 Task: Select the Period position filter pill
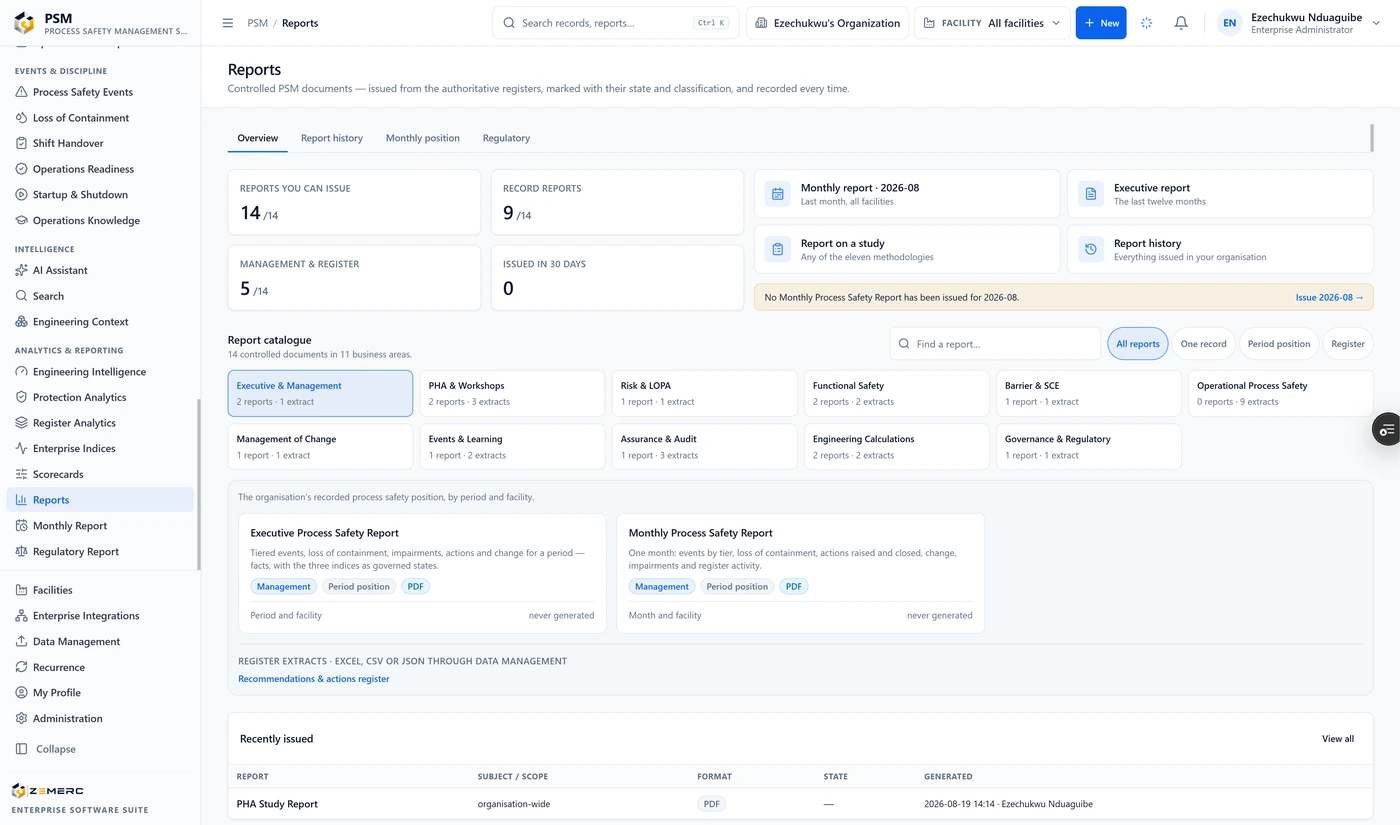pos(1279,344)
